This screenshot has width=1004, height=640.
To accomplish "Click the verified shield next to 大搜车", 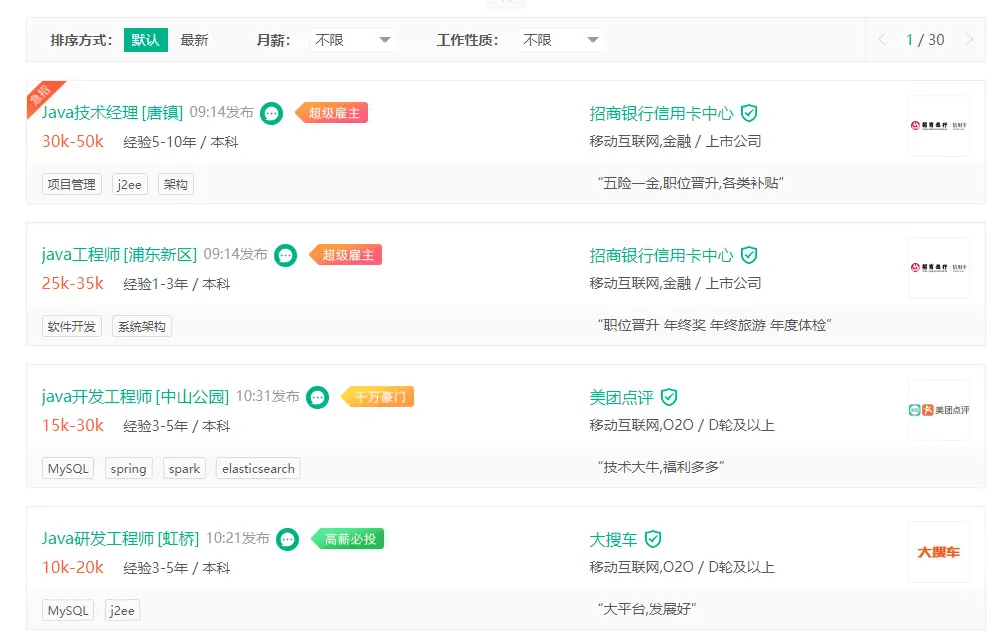I will tap(653, 540).
